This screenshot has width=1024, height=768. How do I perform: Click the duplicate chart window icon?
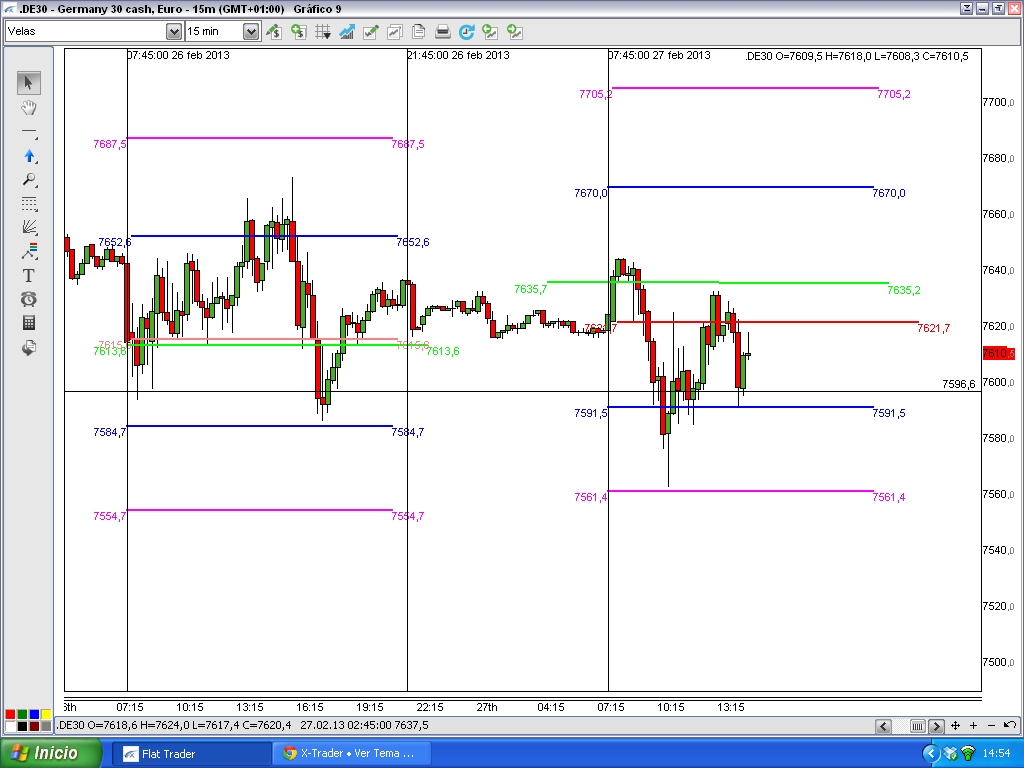(x=394, y=31)
